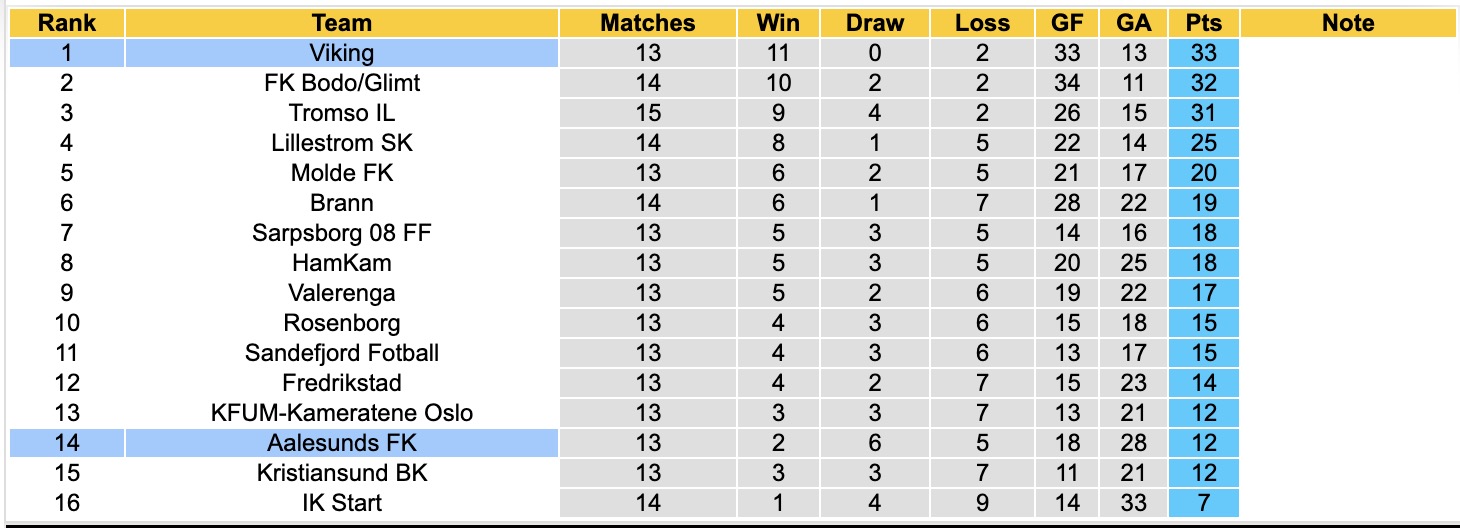The image size is (1460, 528).
Task: Select the Matches column header
Action: (647, 23)
